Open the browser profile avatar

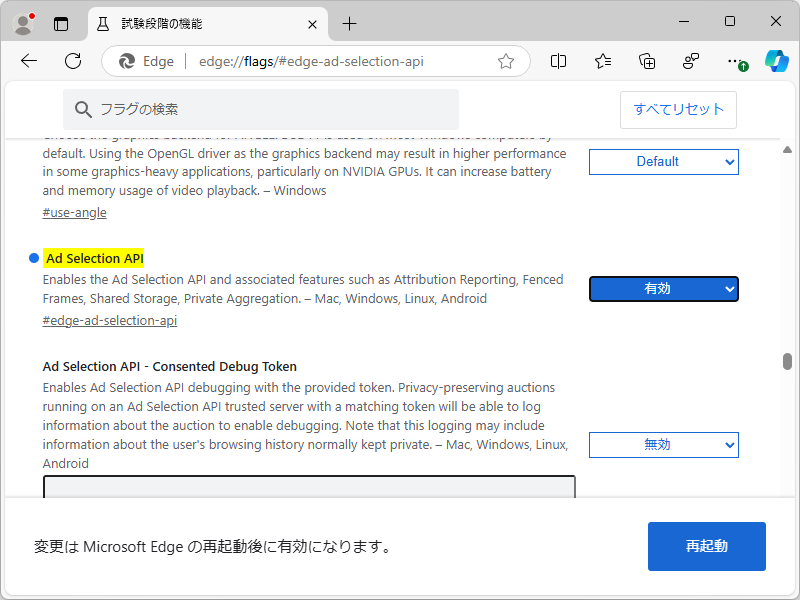coord(22,22)
